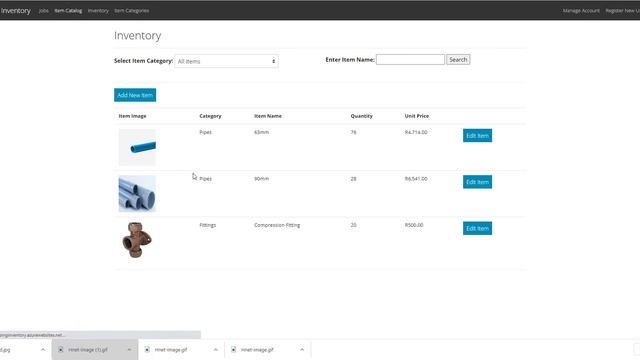Select the R6,541.00 unit price
Screen dimensions: 640x360
coord(416,179)
